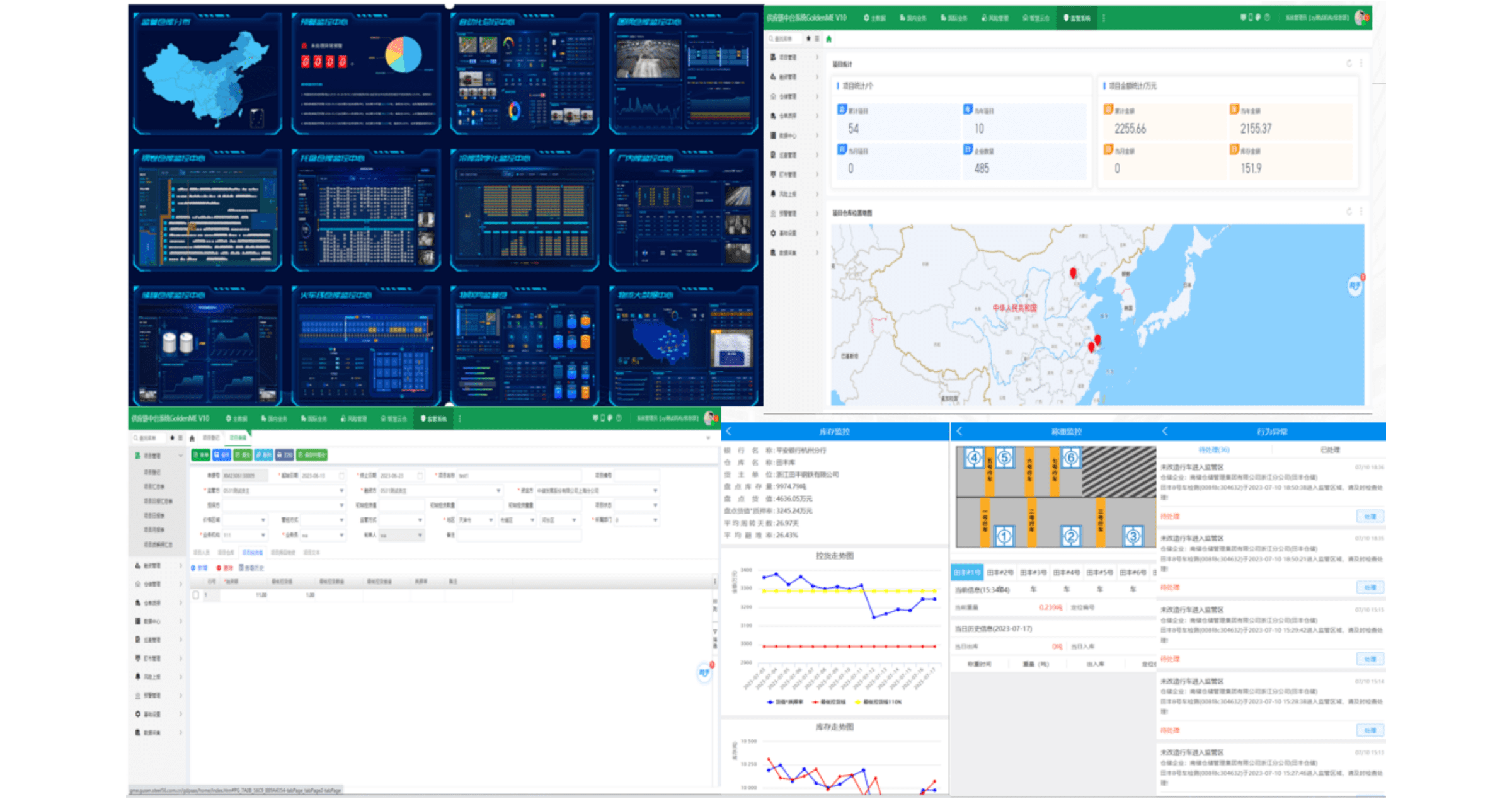Click first 处理 button in anomaly list
1512x799 pixels.
pos(1370,517)
